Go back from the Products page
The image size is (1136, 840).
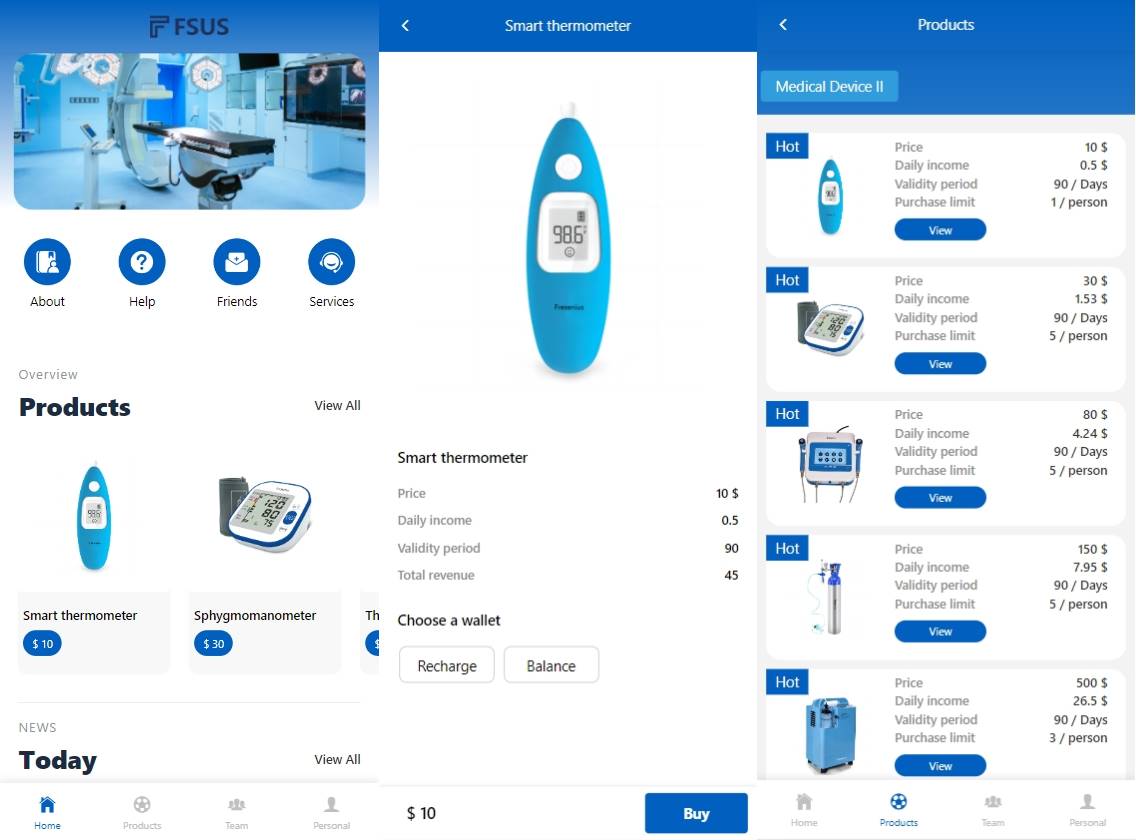pos(783,25)
